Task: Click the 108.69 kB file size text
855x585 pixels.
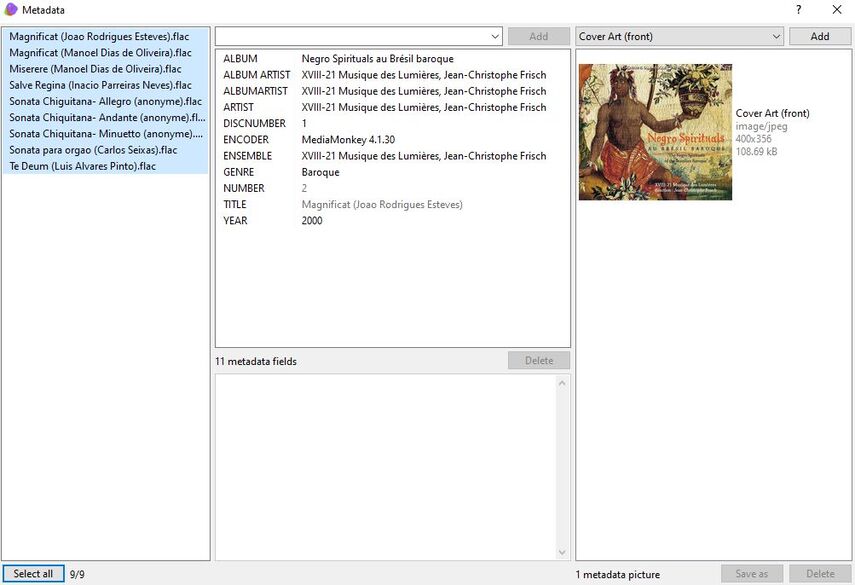Action: (x=756, y=152)
